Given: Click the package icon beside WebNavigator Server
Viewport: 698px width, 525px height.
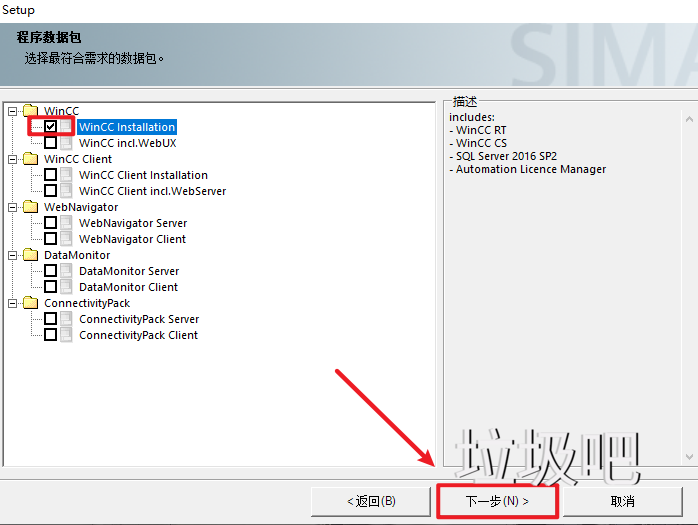Looking at the screenshot, I should (x=66, y=223).
